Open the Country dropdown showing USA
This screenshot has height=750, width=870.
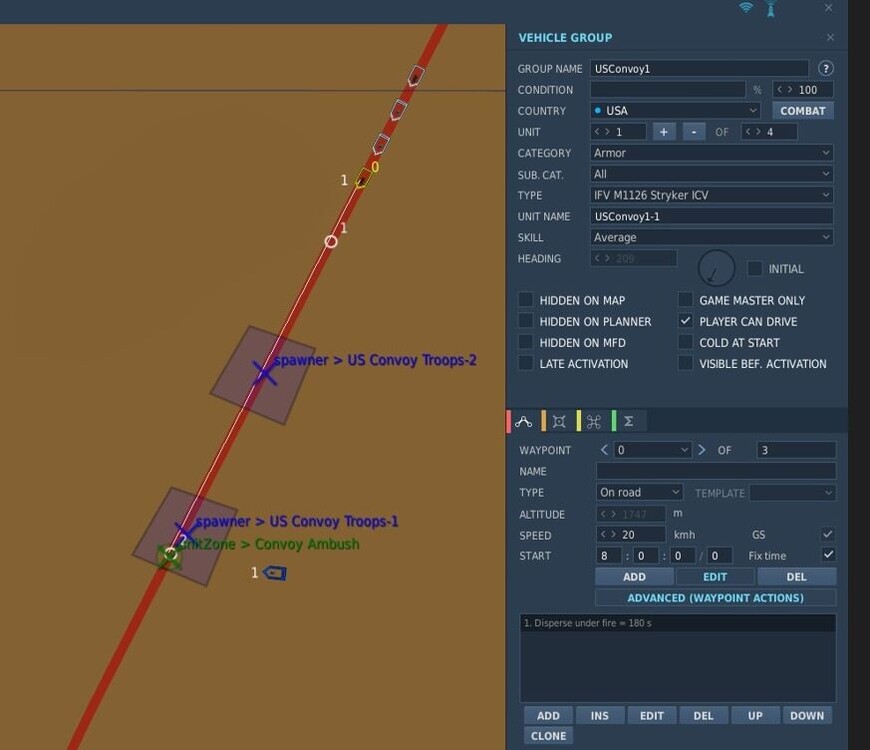(675, 110)
